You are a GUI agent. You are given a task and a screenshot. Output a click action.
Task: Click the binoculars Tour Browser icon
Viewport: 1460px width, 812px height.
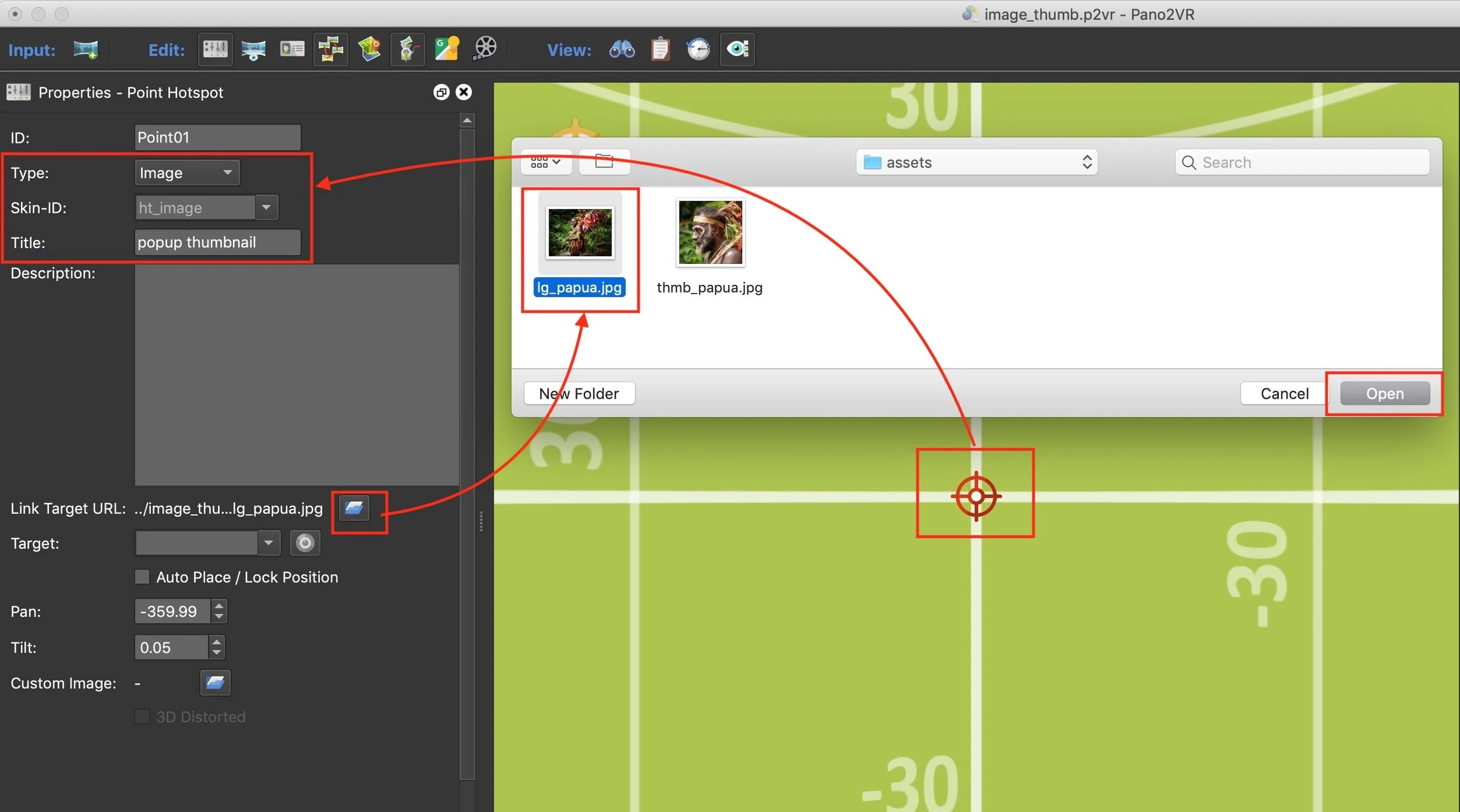coord(622,50)
